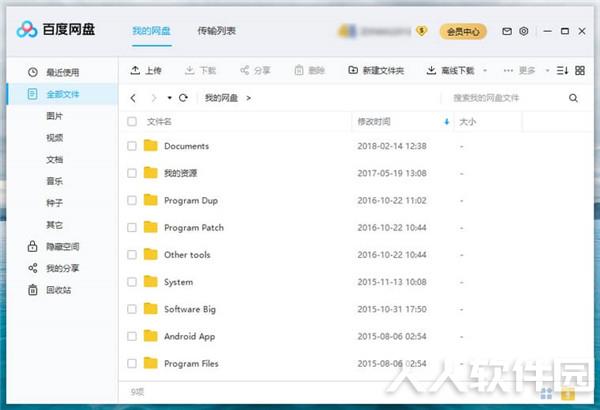Select the Software Big folder name

(190, 309)
